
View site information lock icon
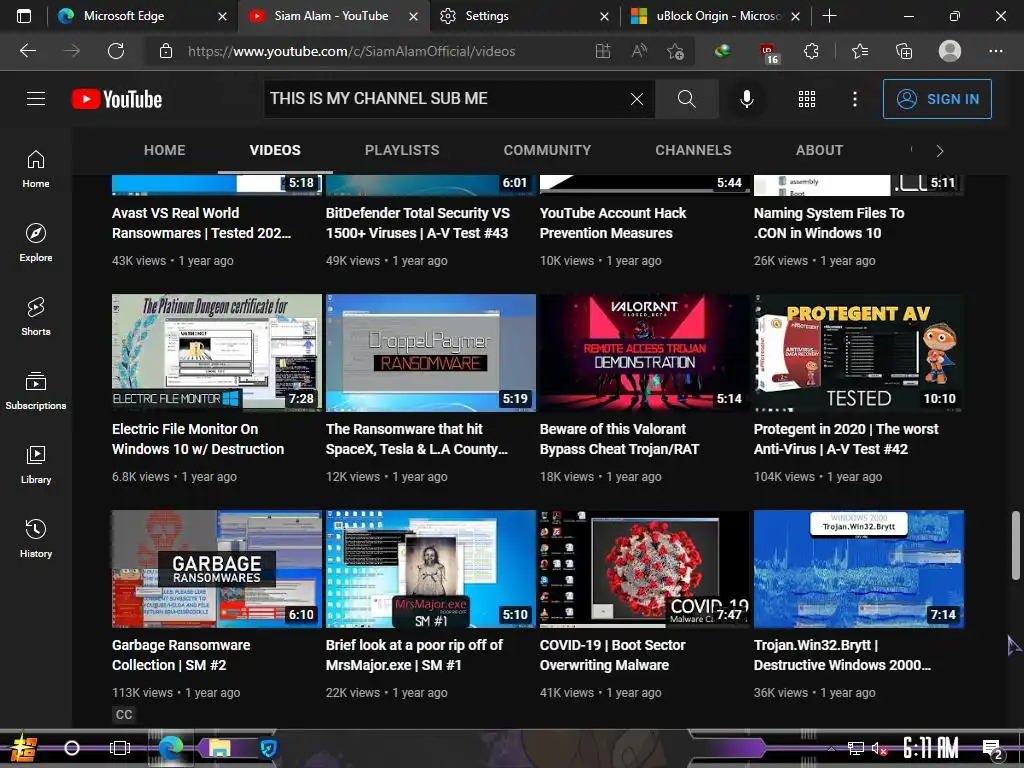[x=166, y=51]
